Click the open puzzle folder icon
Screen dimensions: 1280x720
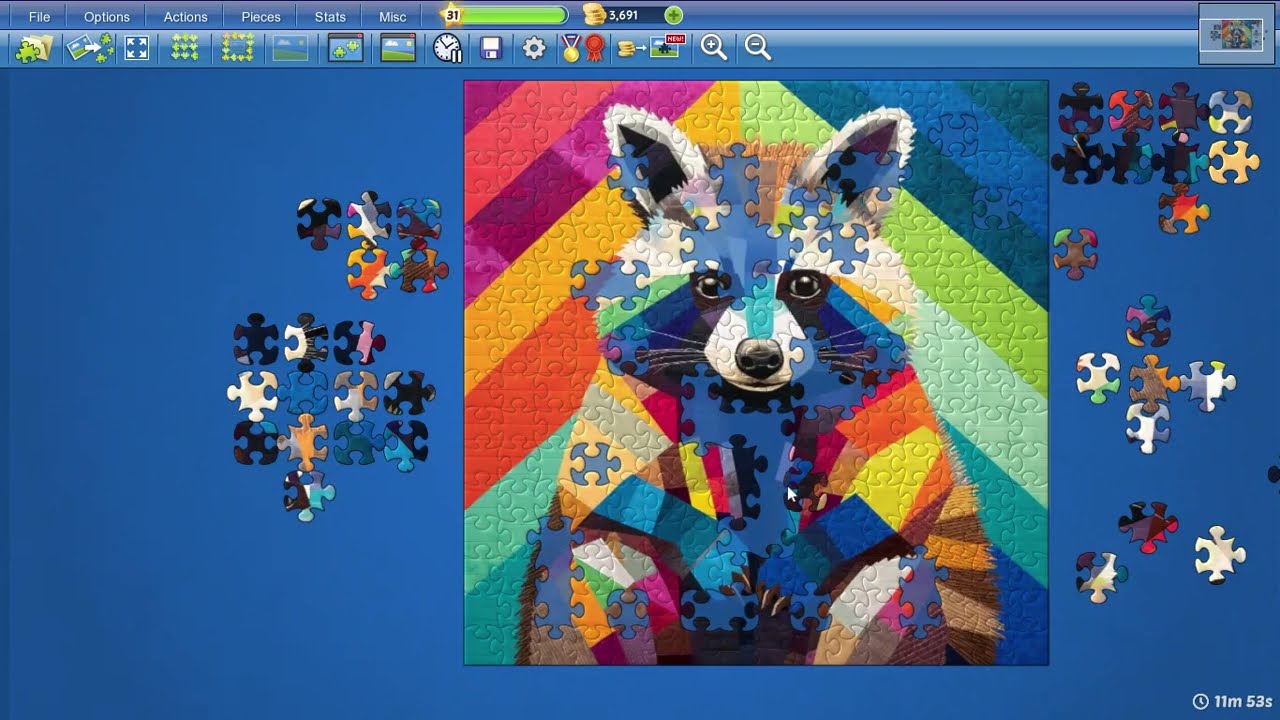pos(33,48)
